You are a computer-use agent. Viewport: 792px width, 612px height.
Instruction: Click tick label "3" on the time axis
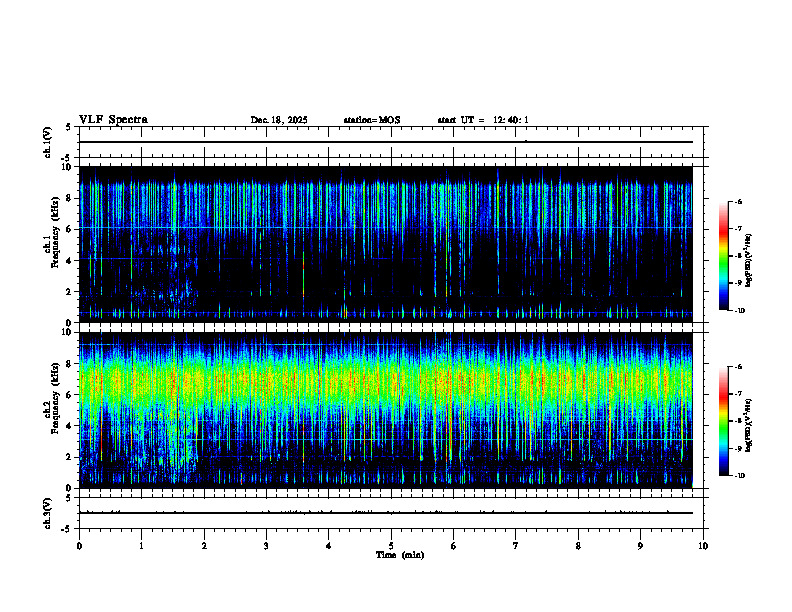click(266, 546)
